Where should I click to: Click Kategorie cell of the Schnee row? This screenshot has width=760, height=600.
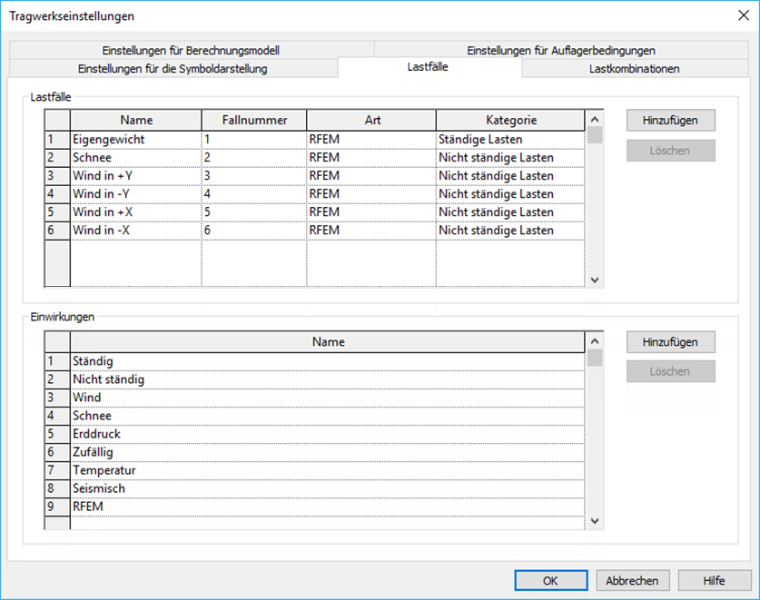coord(510,158)
